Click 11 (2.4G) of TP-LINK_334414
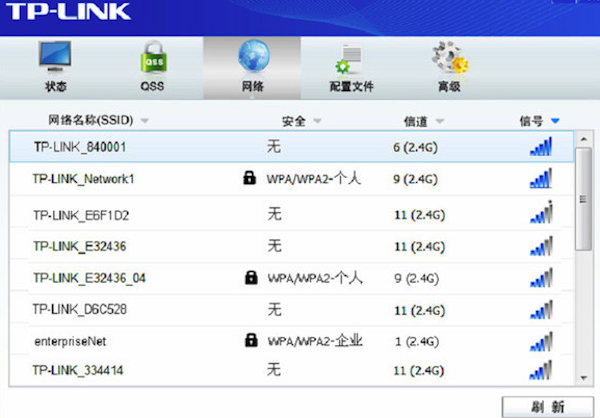 (x=419, y=371)
